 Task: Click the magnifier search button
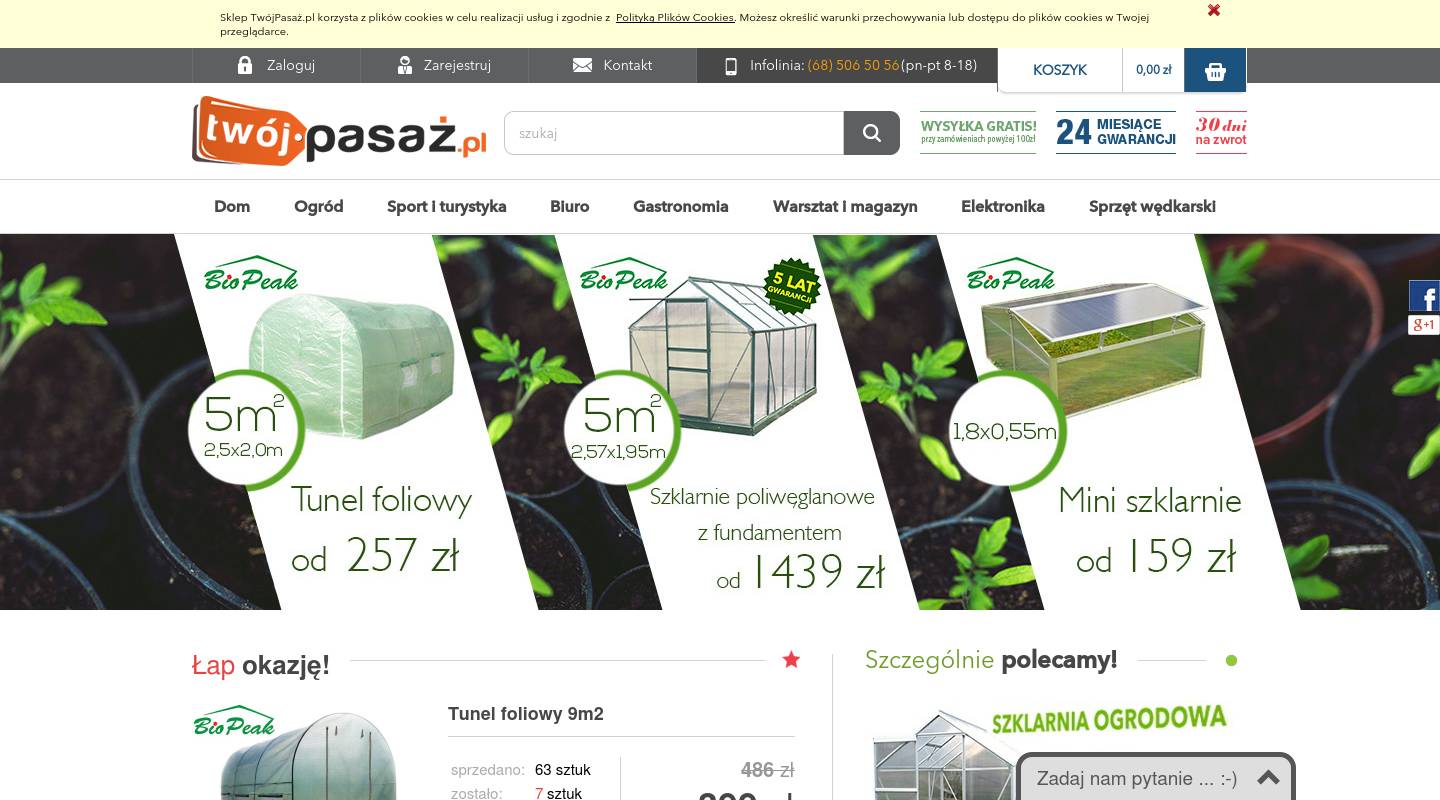pos(872,133)
